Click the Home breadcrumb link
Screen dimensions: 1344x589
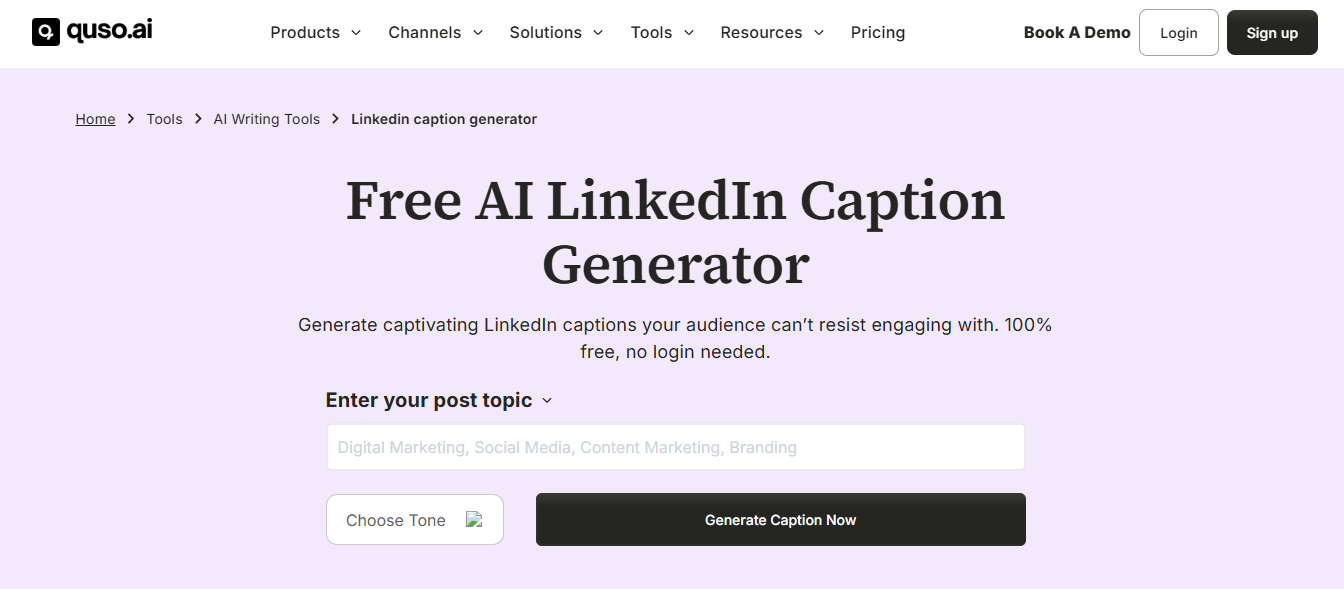pyautogui.click(x=95, y=118)
